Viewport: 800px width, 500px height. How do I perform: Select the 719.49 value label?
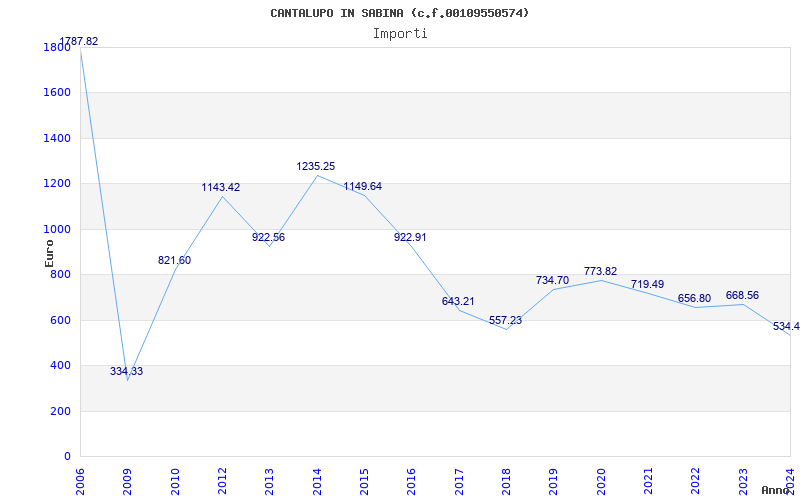coord(648,285)
